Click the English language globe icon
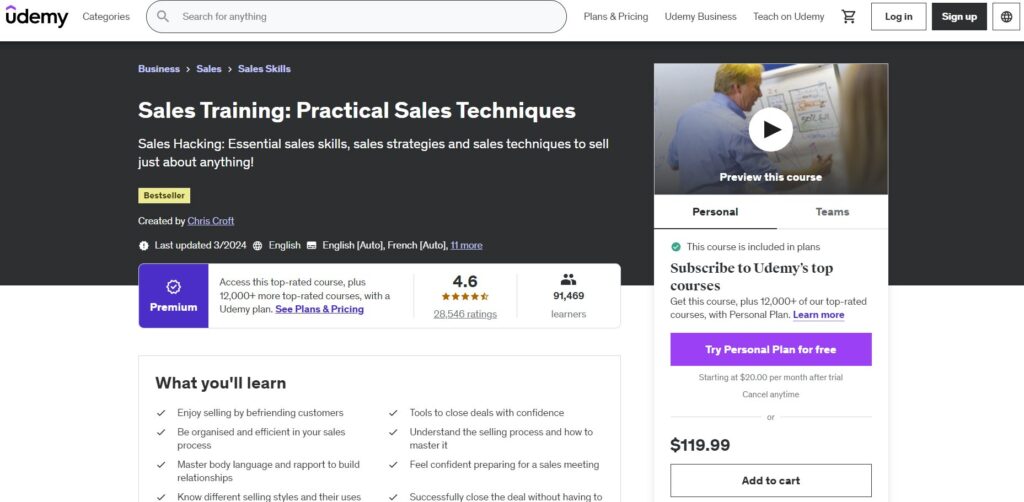Image resolution: width=1024 pixels, height=502 pixels. [257, 245]
